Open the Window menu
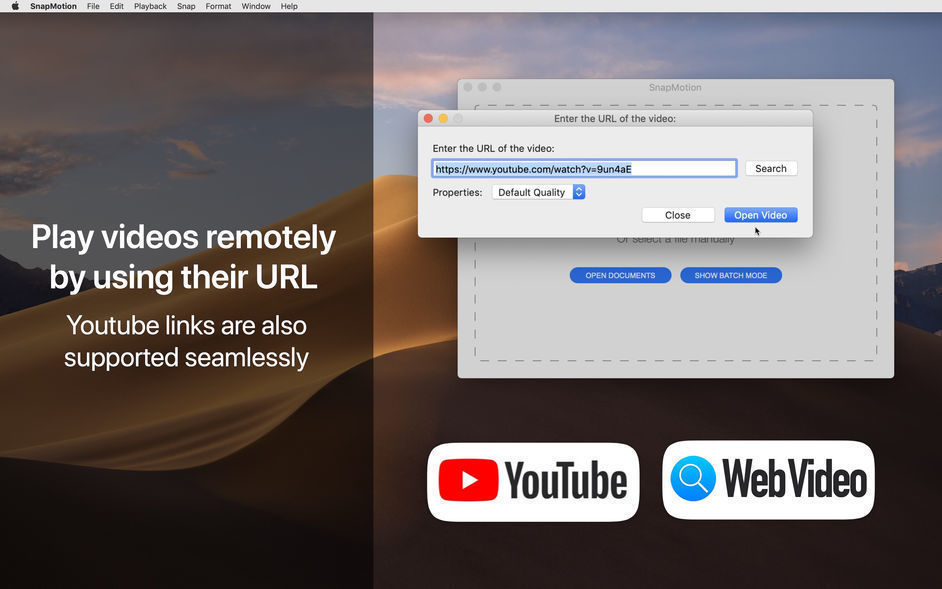 255,6
